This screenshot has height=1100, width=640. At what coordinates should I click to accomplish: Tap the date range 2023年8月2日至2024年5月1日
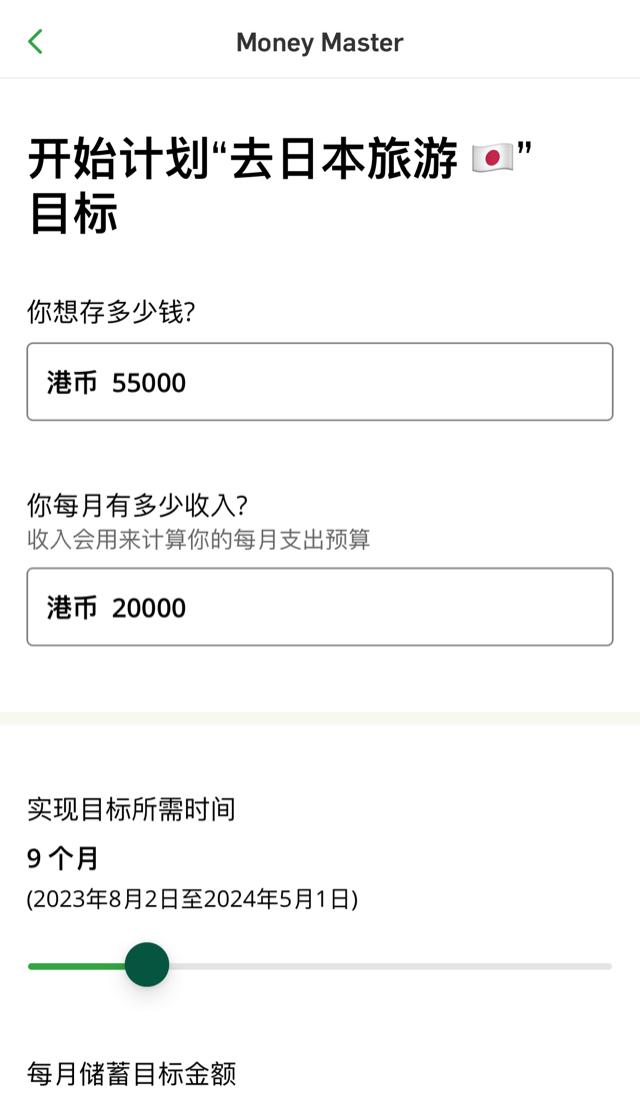[192, 900]
